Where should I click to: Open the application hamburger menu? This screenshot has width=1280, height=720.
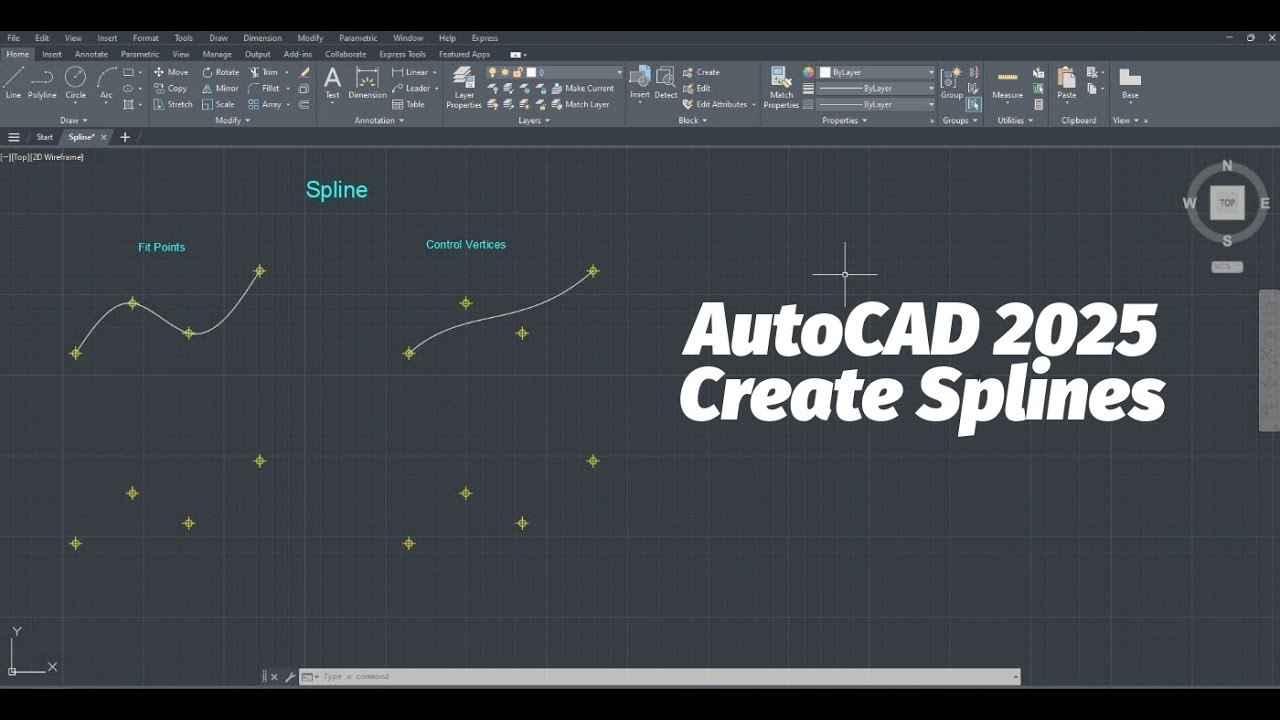coord(14,137)
